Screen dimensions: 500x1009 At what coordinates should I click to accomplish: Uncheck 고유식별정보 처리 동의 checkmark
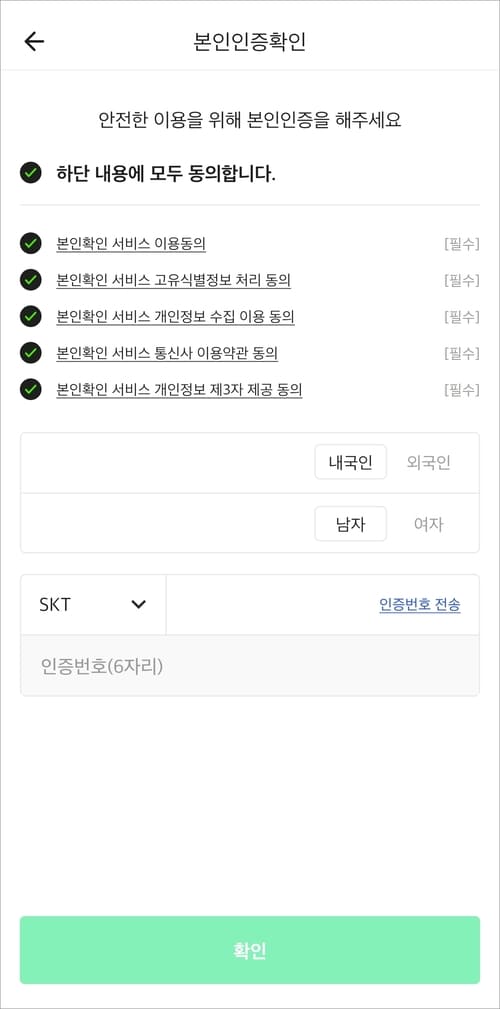point(31,280)
